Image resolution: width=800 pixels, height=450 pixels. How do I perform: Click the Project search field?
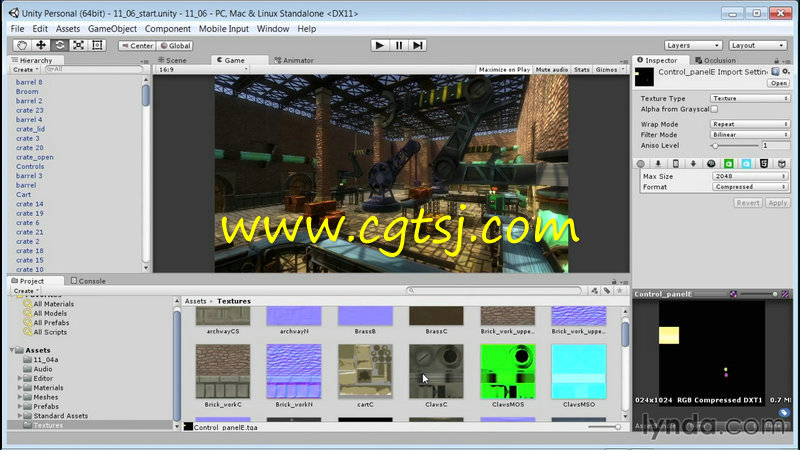tap(494, 291)
